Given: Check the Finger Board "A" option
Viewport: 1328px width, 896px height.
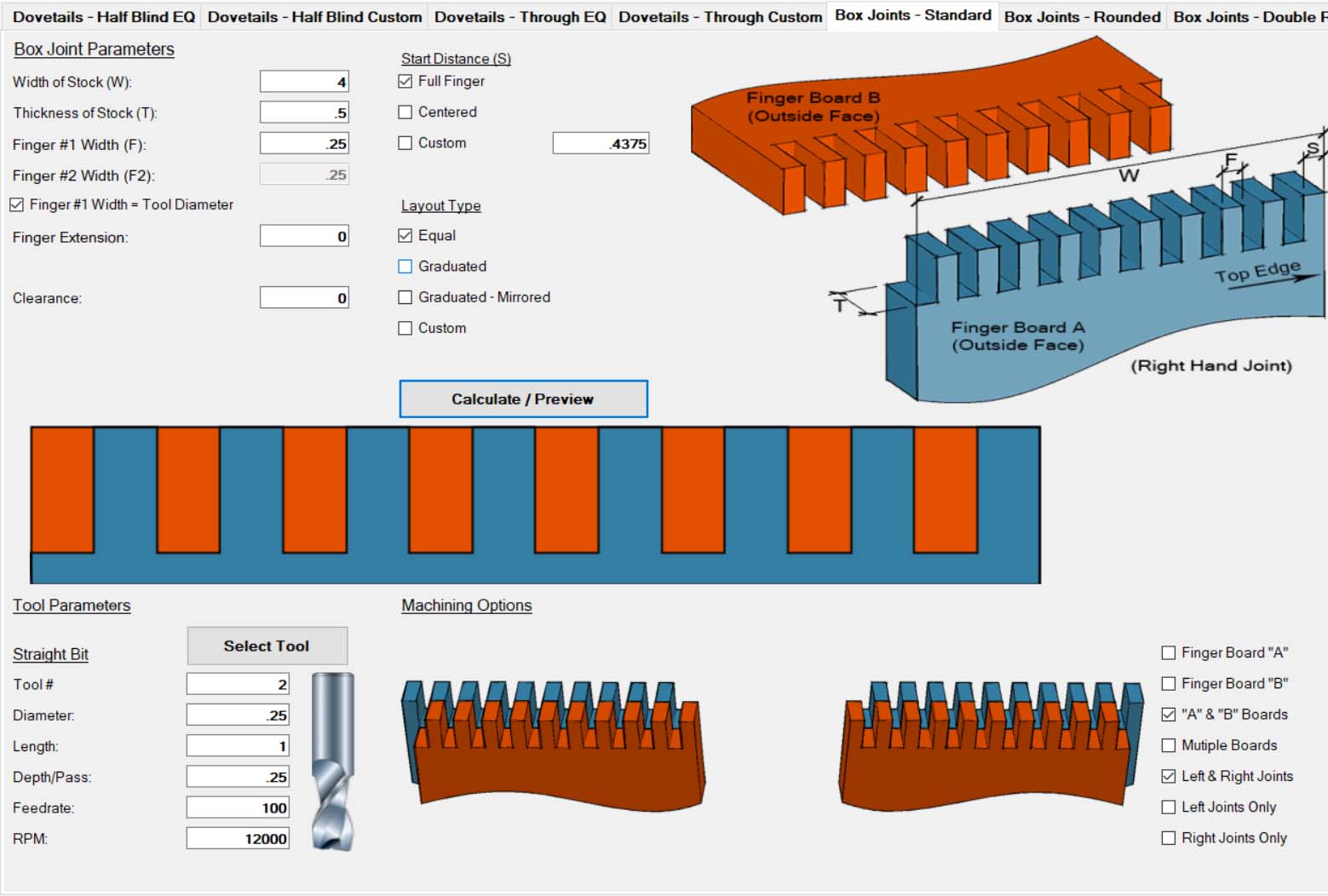Looking at the screenshot, I should 1169,653.
